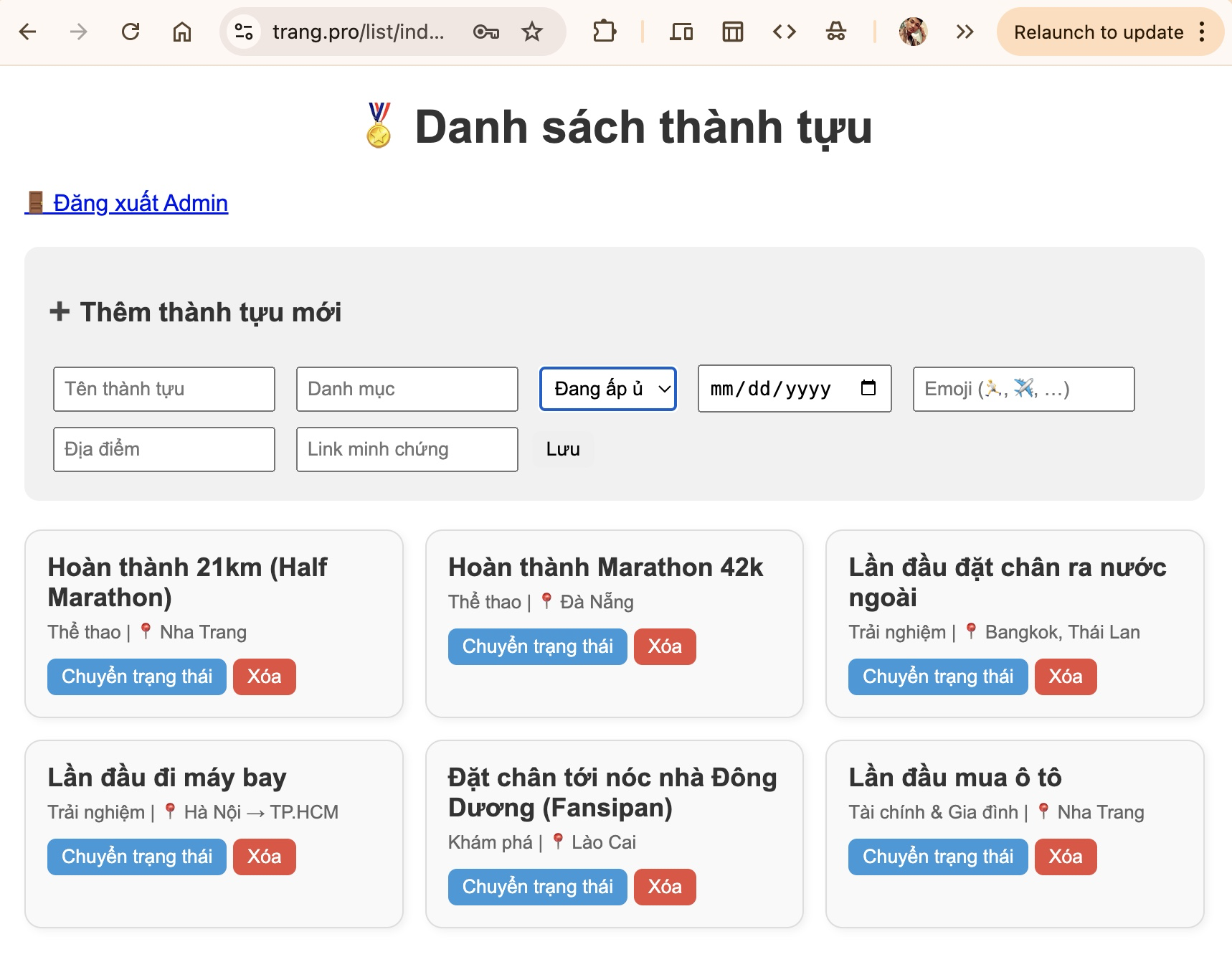This screenshot has width=1232, height=980.
Task: Reload the page with the refresh icon
Action: 131,32
